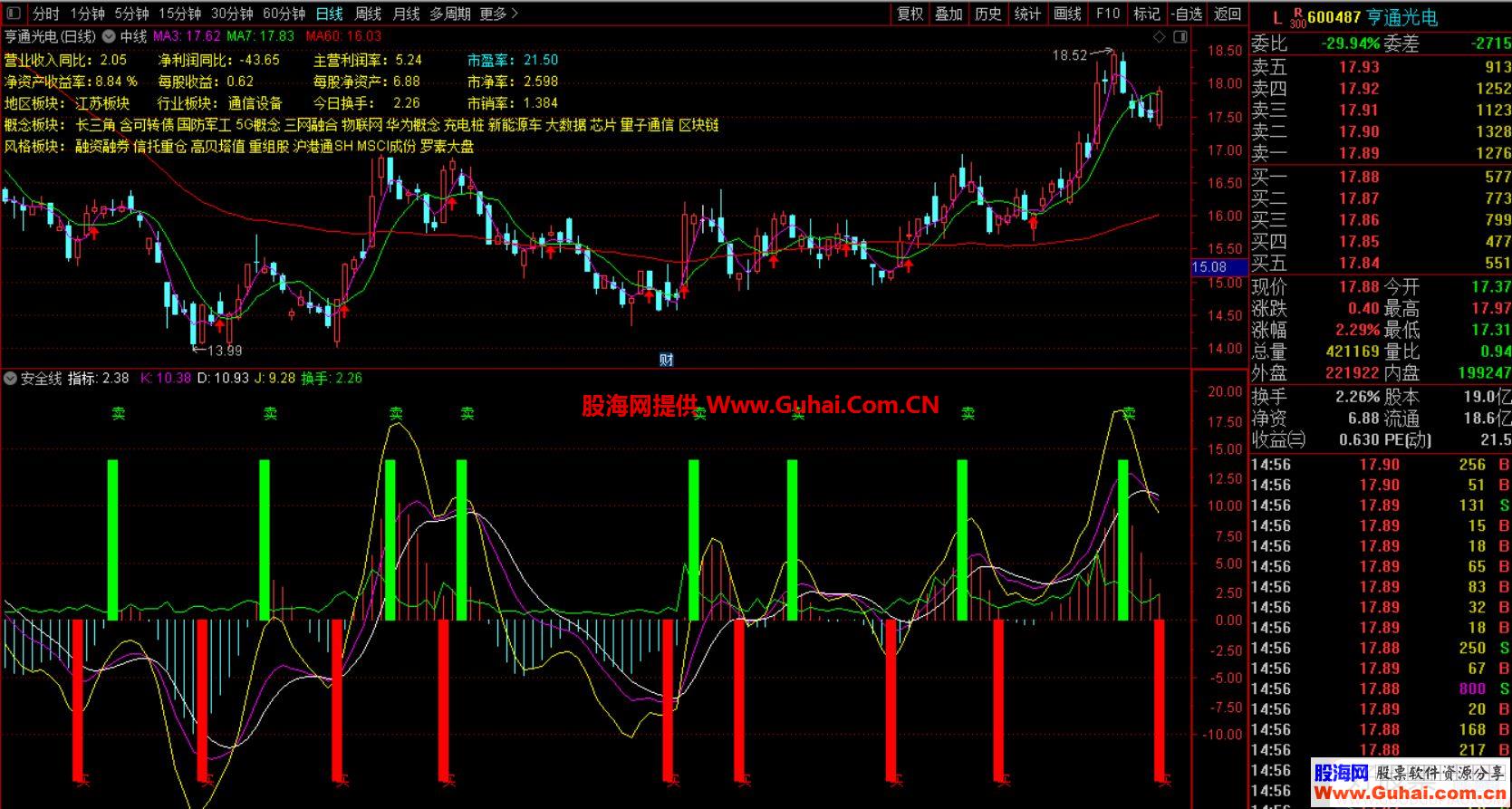Click the 总量 421169 volume value
This screenshot has height=809, width=1512.
click(1352, 352)
